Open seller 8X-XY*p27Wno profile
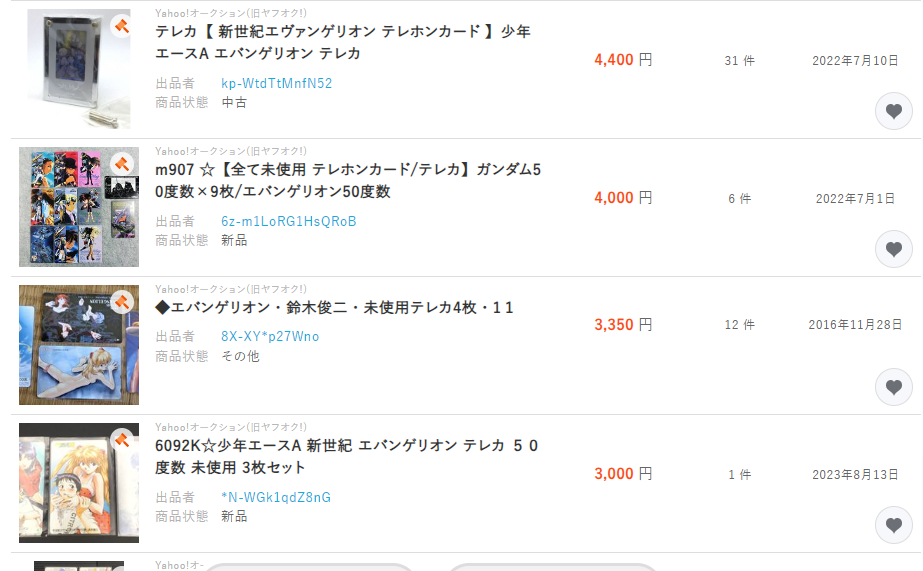Viewport: 923px width, 571px height. (270, 336)
